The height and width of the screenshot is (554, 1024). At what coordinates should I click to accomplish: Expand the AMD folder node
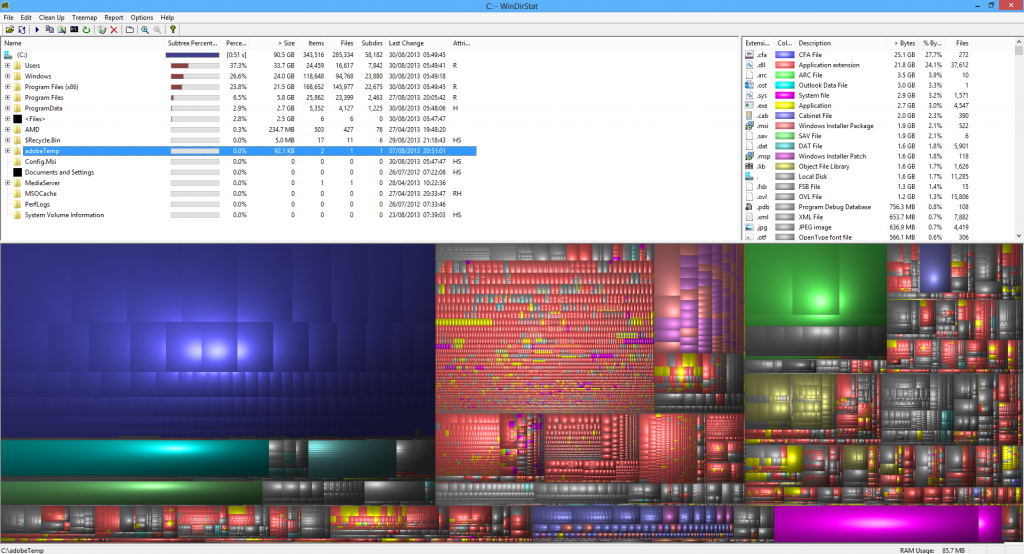8,129
